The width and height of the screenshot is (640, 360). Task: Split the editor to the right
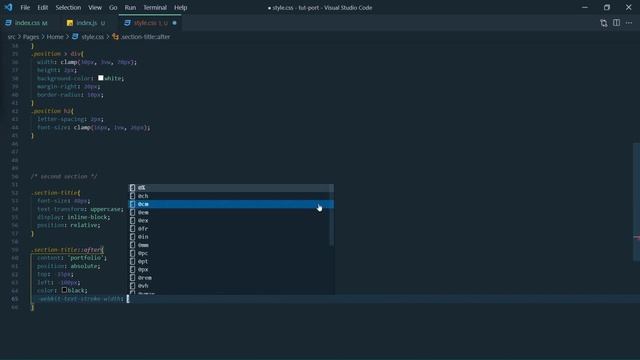(616, 23)
